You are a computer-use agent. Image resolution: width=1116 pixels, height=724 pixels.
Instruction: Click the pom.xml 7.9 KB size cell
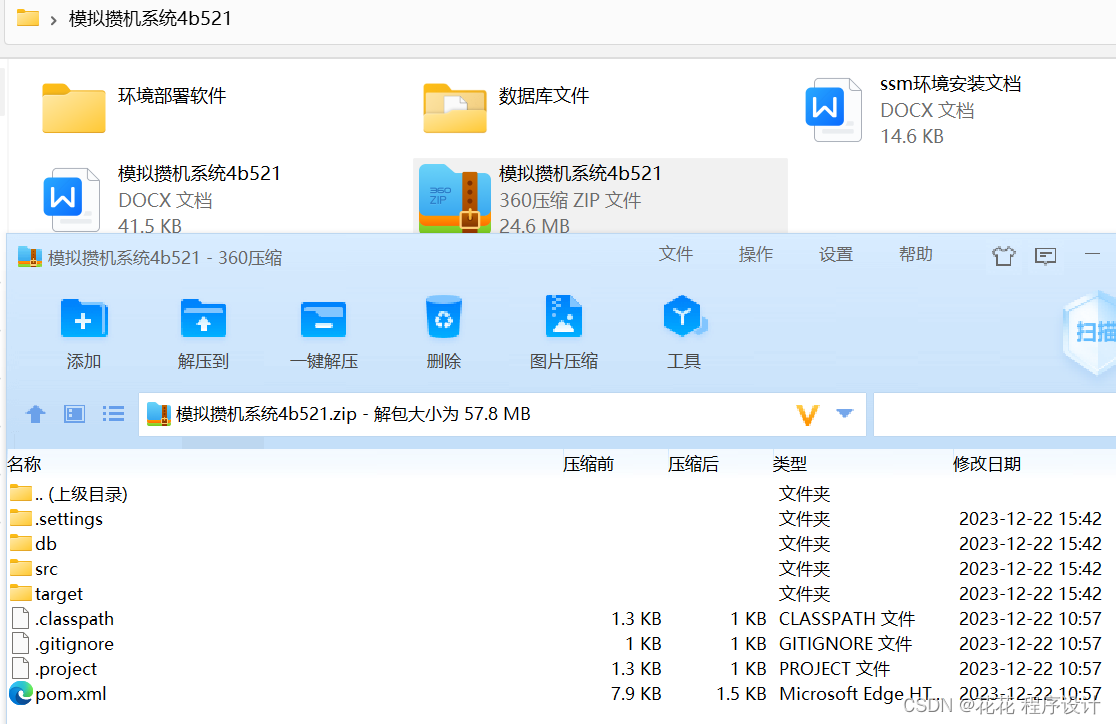636,693
